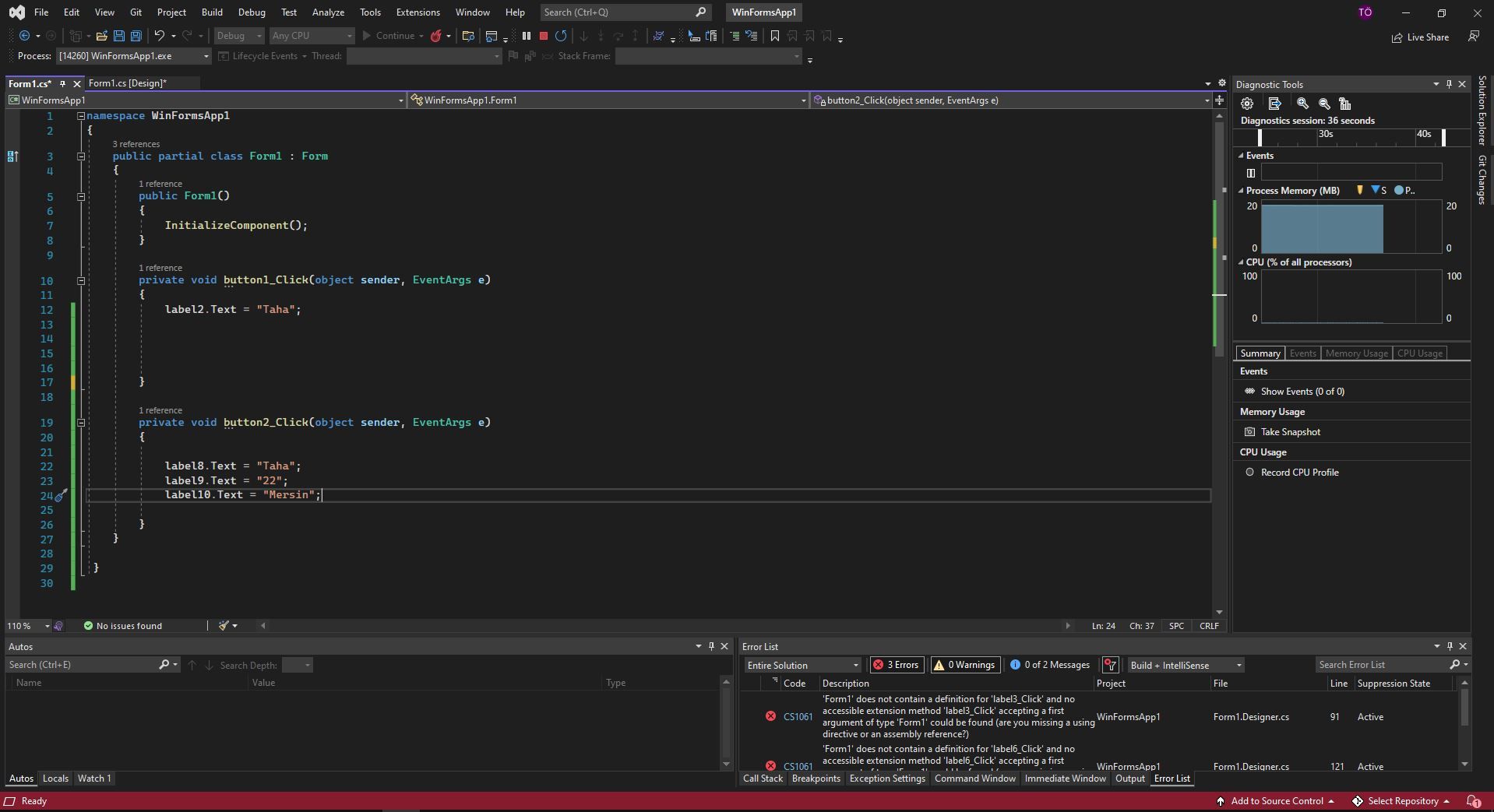Open the notifications bell in status bar
The width and height of the screenshot is (1494, 812).
[1473, 800]
